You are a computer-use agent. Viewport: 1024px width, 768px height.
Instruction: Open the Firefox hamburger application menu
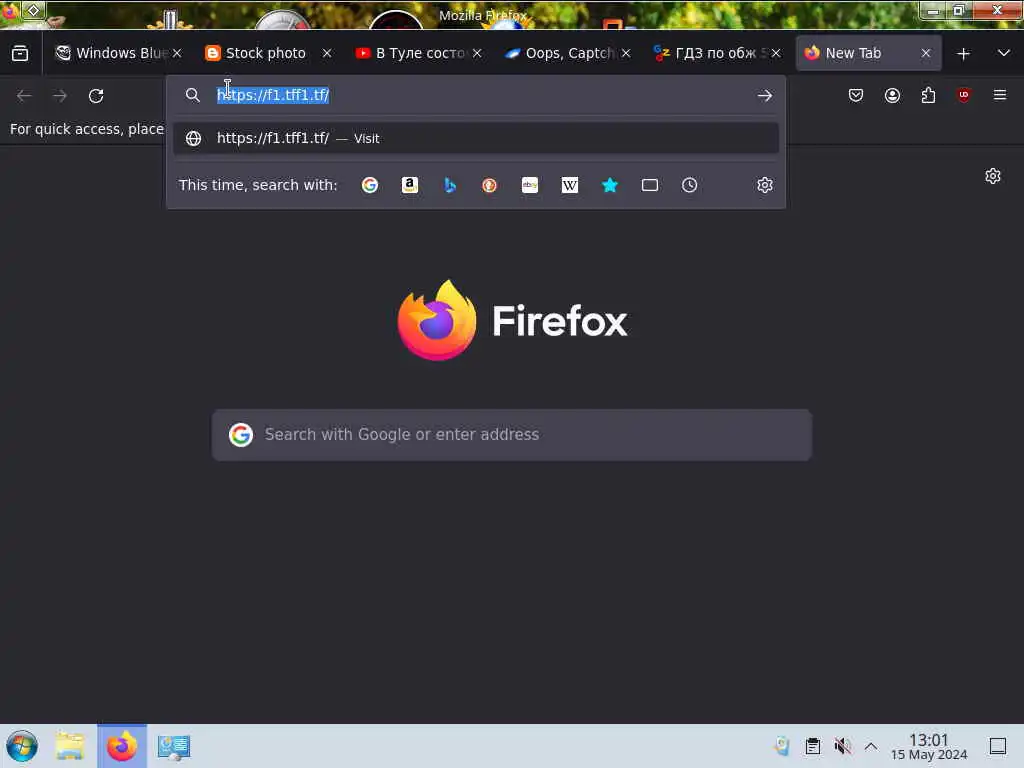tap(1000, 95)
